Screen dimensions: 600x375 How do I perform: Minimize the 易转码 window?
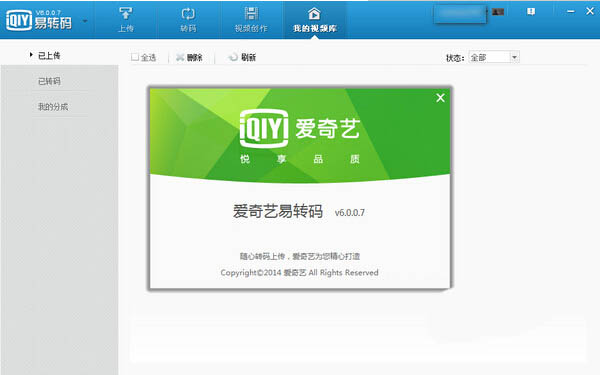coord(571,11)
